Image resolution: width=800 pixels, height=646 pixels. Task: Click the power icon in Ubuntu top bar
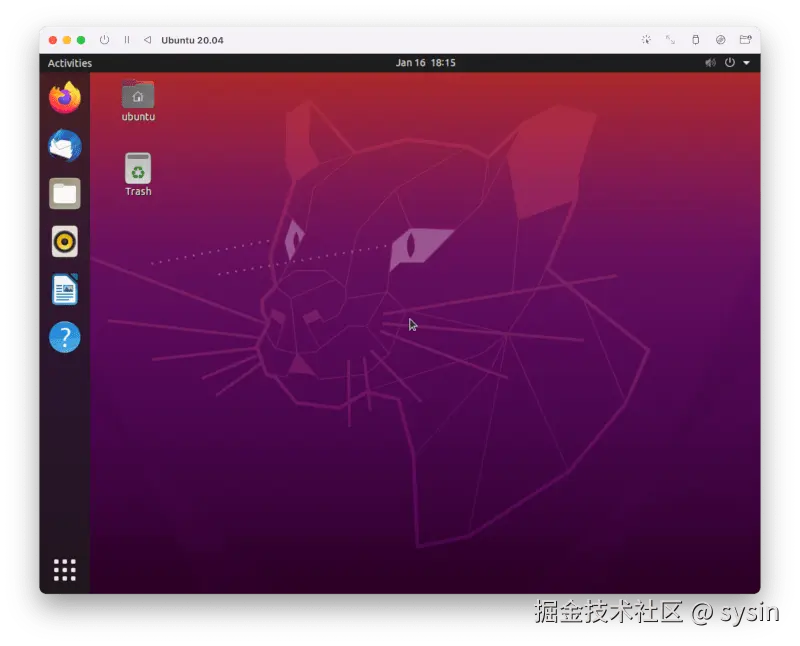point(730,63)
